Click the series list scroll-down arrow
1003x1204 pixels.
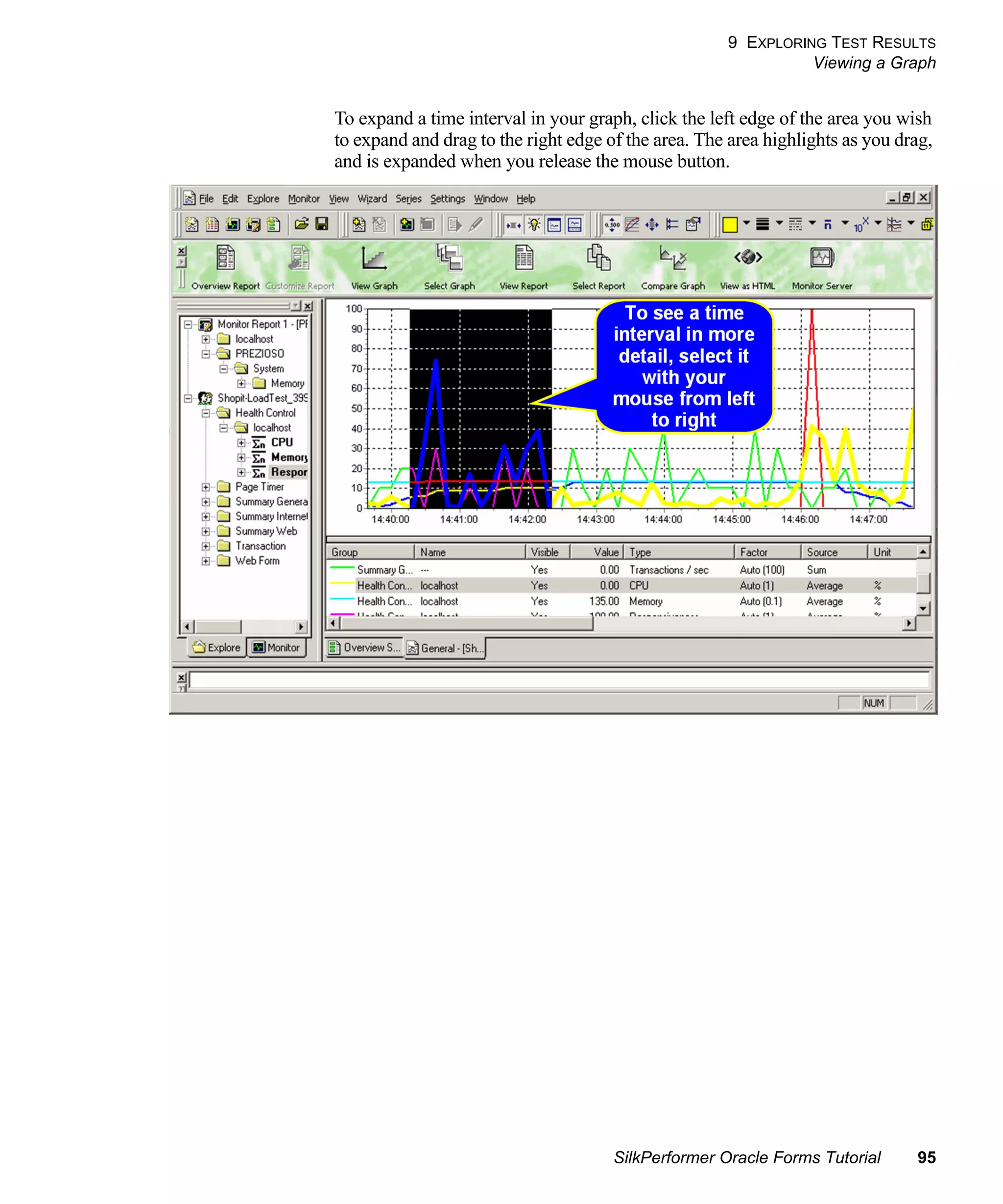pyautogui.click(x=923, y=608)
